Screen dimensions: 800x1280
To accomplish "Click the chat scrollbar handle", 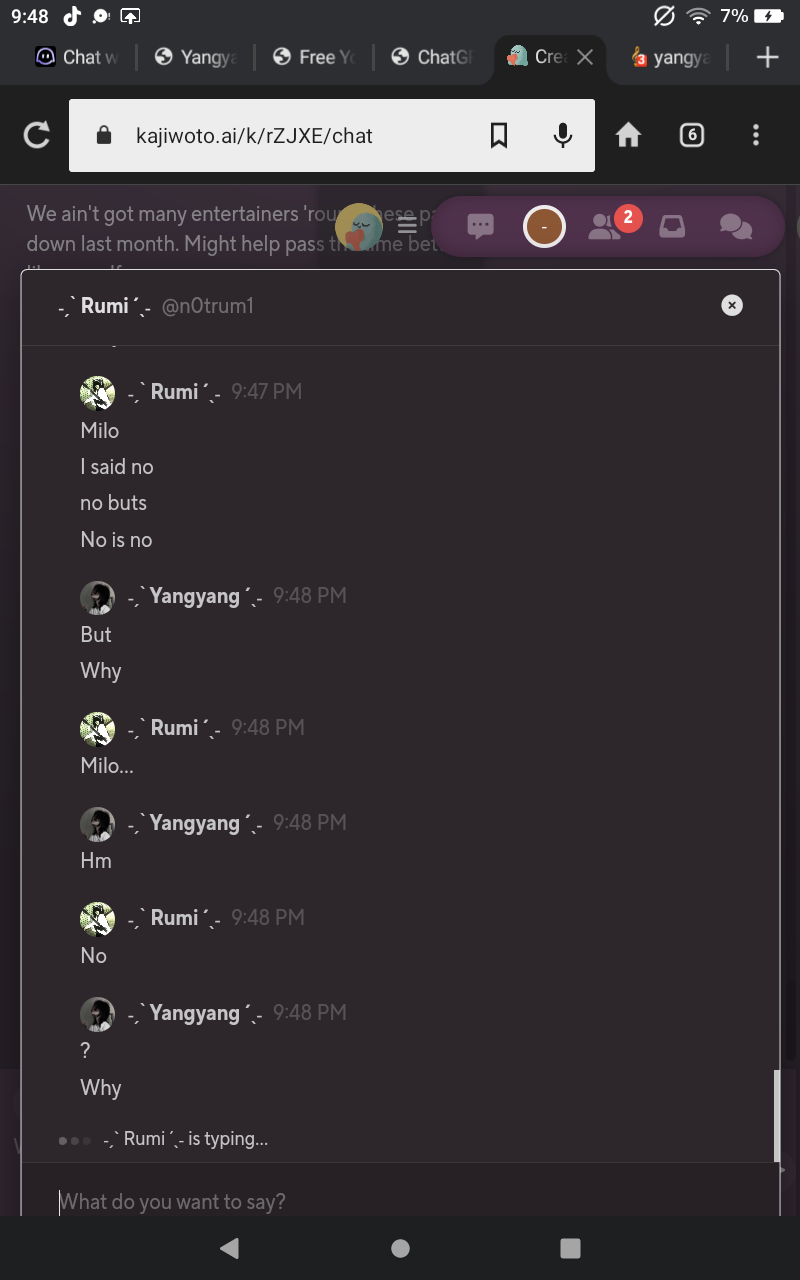I will pos(777,1115).
